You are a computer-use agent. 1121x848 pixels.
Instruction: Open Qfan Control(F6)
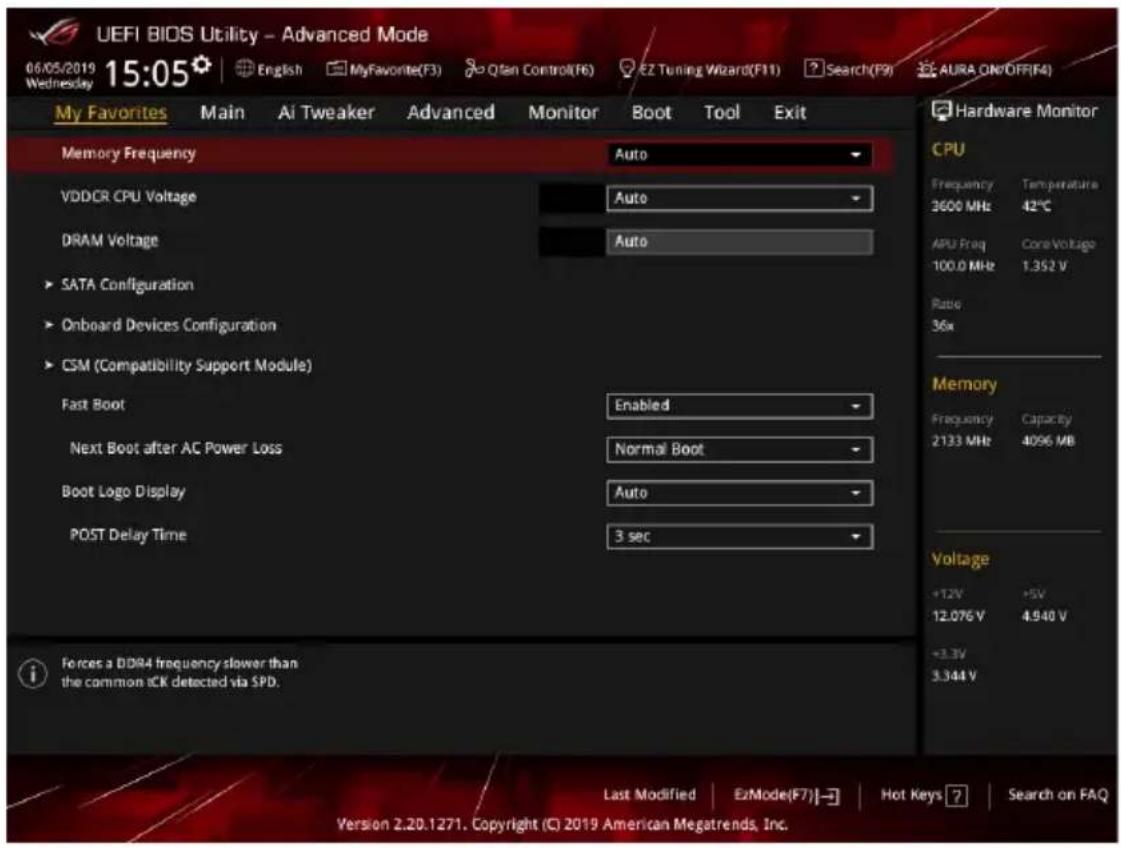529,69
